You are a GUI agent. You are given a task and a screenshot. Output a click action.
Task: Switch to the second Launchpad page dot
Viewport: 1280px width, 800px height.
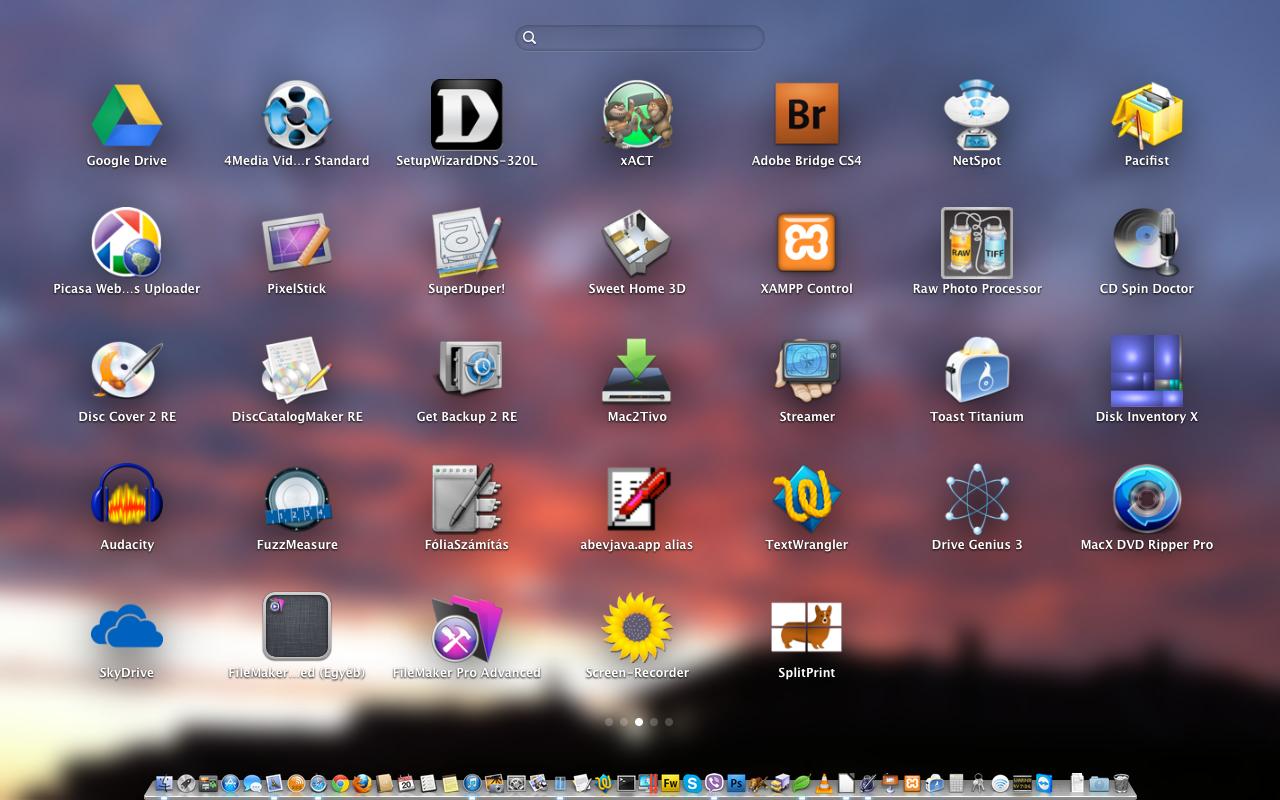click(624, 721)
